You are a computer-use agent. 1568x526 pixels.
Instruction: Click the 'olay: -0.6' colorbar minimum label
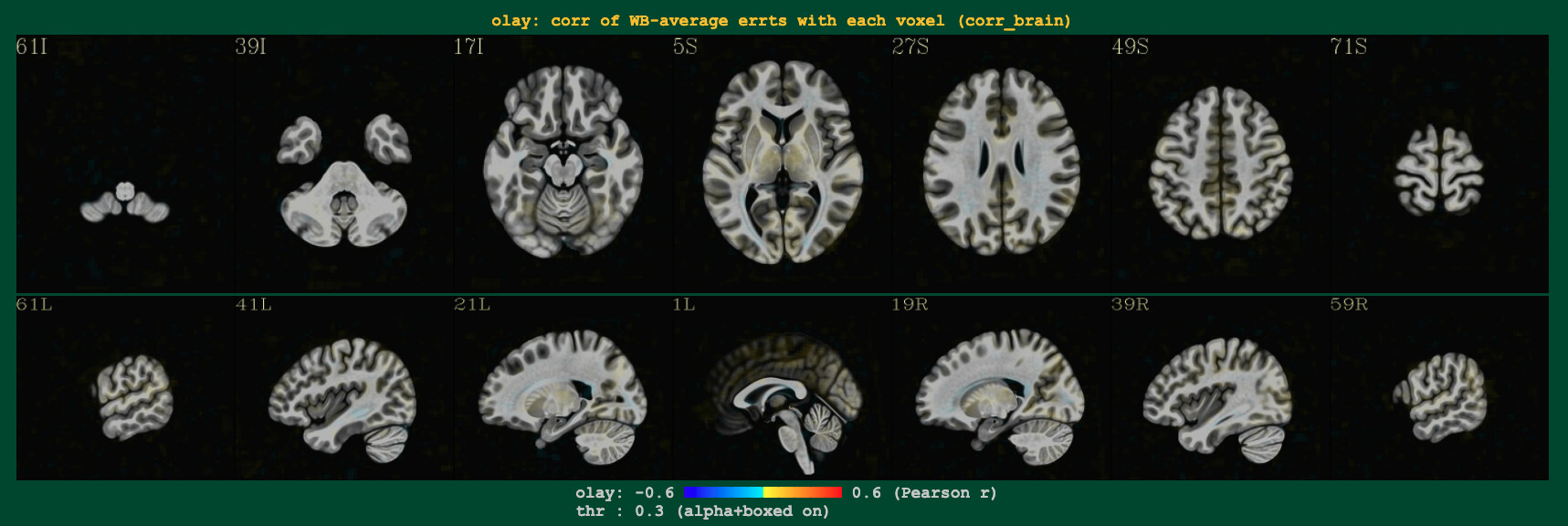(x=625, y=493)
